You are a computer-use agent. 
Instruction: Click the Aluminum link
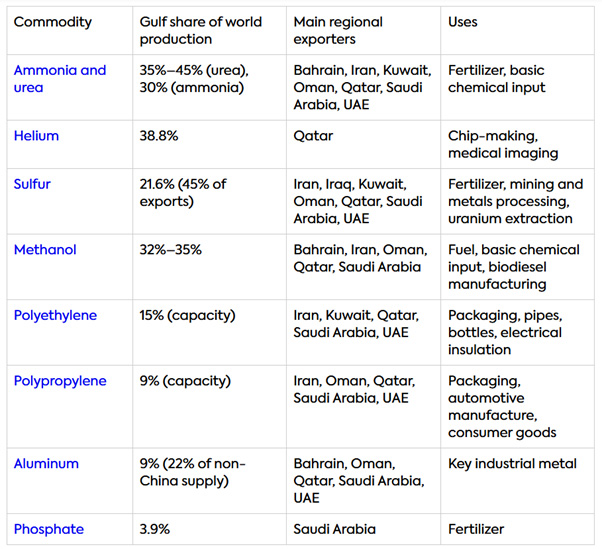46,464
